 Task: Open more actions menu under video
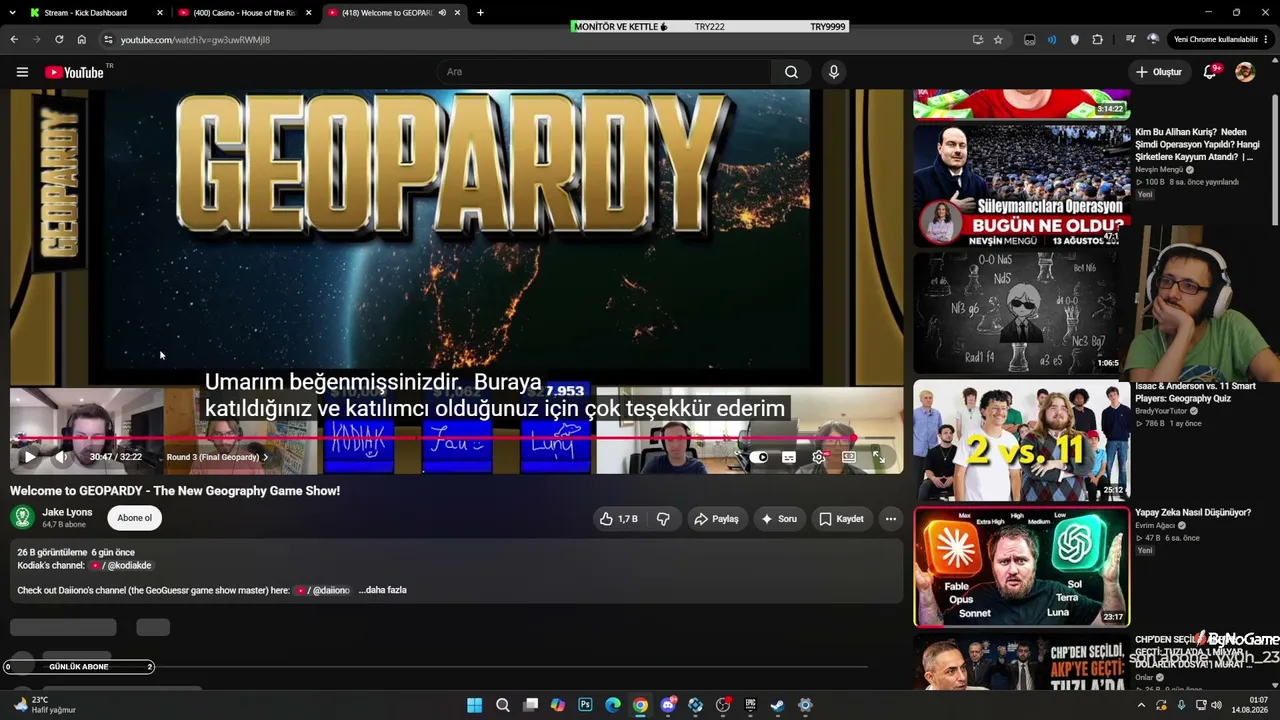click(891, 519)
